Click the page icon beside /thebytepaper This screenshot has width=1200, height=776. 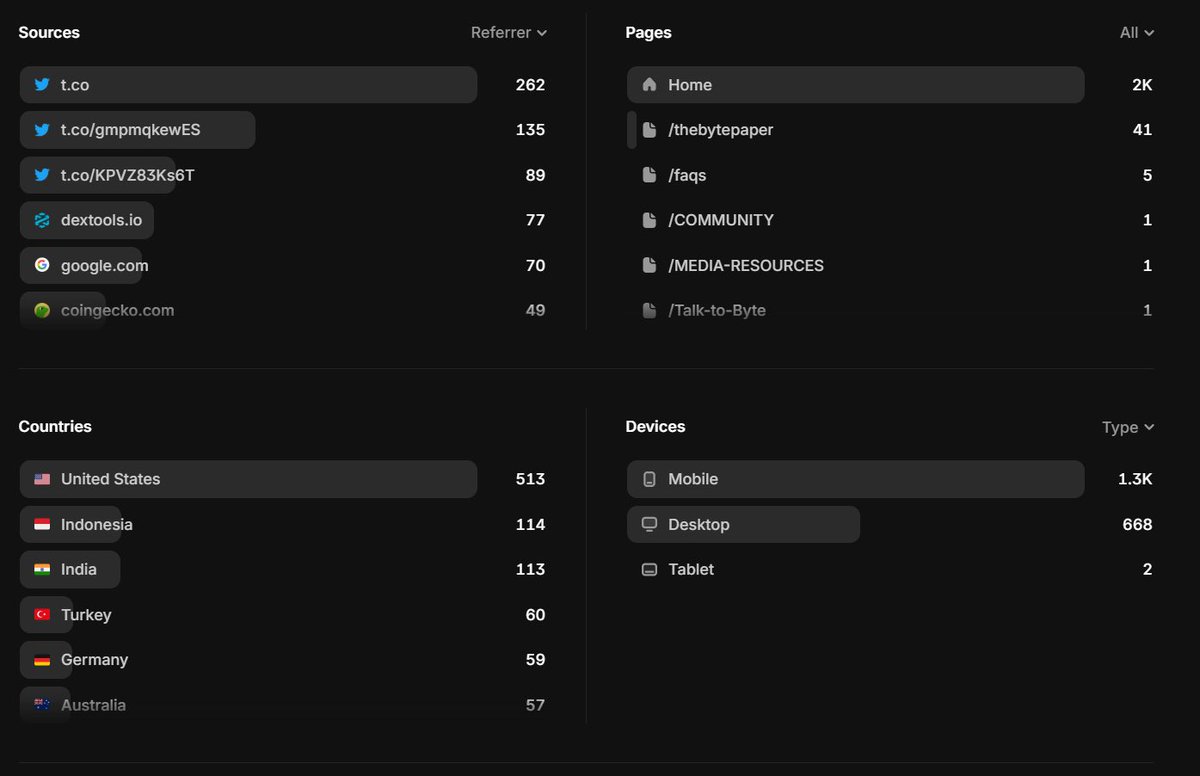[649, 130]
